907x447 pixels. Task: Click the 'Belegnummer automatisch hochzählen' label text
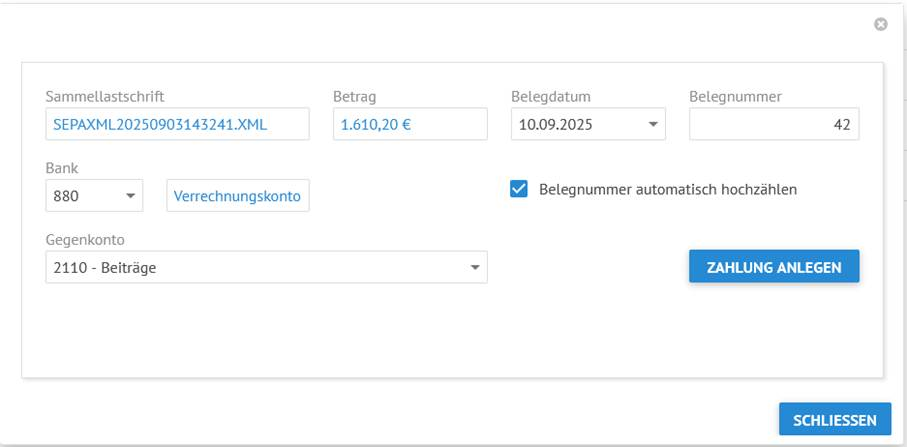click(667, 189)
